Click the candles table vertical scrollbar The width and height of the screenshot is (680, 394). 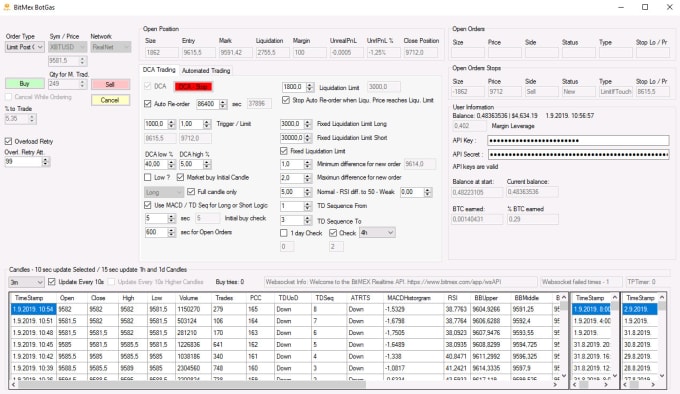pos(564,336)
